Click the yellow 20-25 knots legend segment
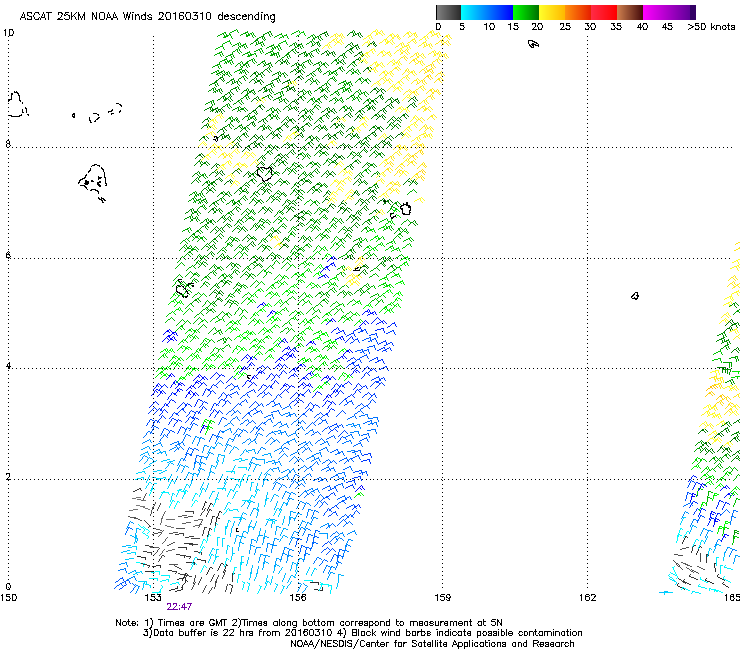Image resolution: width=740 pixels, height=650 pixels. click(552, 12)
